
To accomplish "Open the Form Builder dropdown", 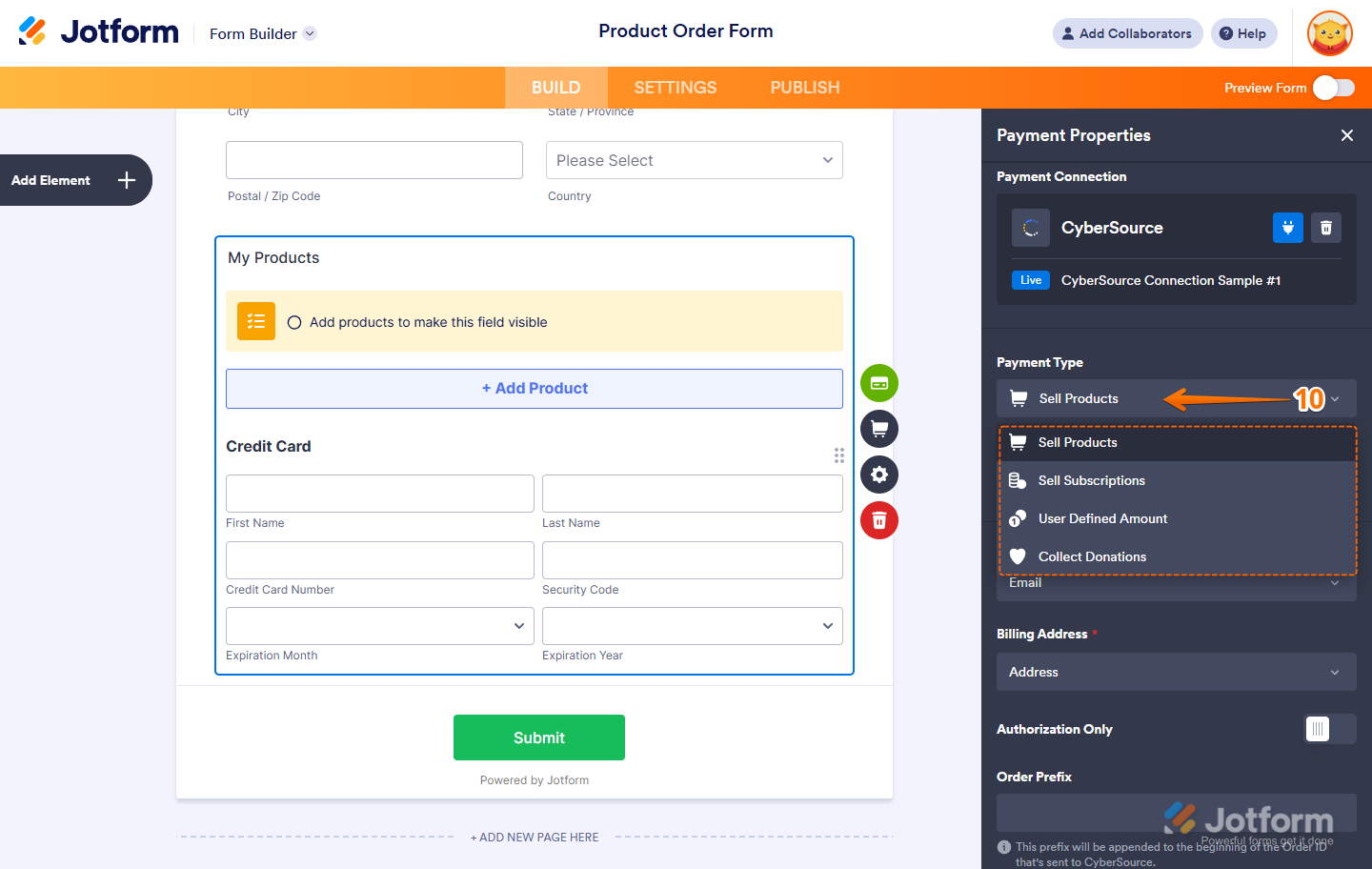I will pyautogui.click(x=263, y=33).
